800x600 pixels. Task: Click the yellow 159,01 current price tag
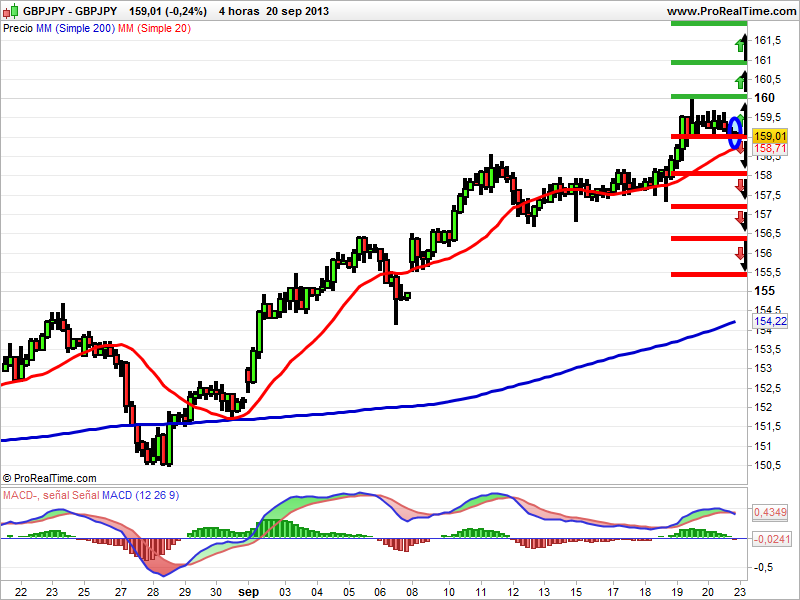[x=770, y=136]
